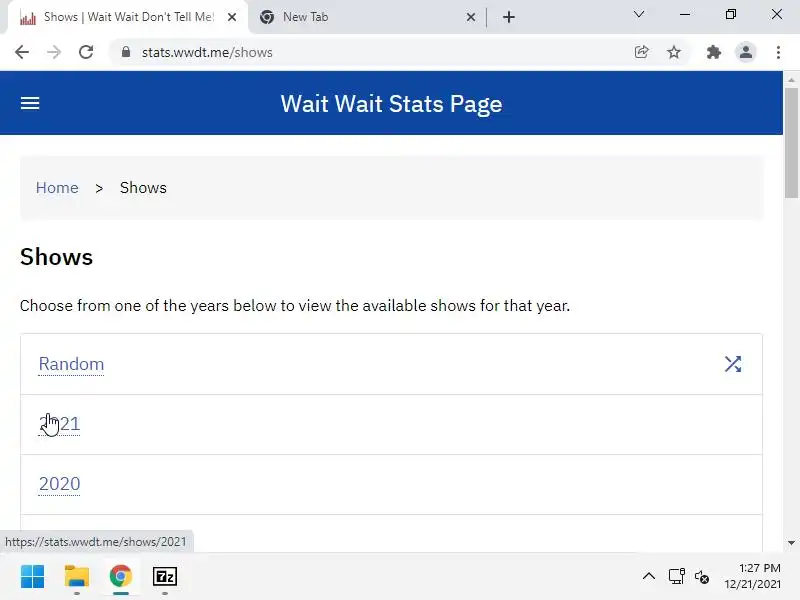The height and width of the screenshot is (600, 800).
Task: Click the address bar URL
Action: click(207, 53)
